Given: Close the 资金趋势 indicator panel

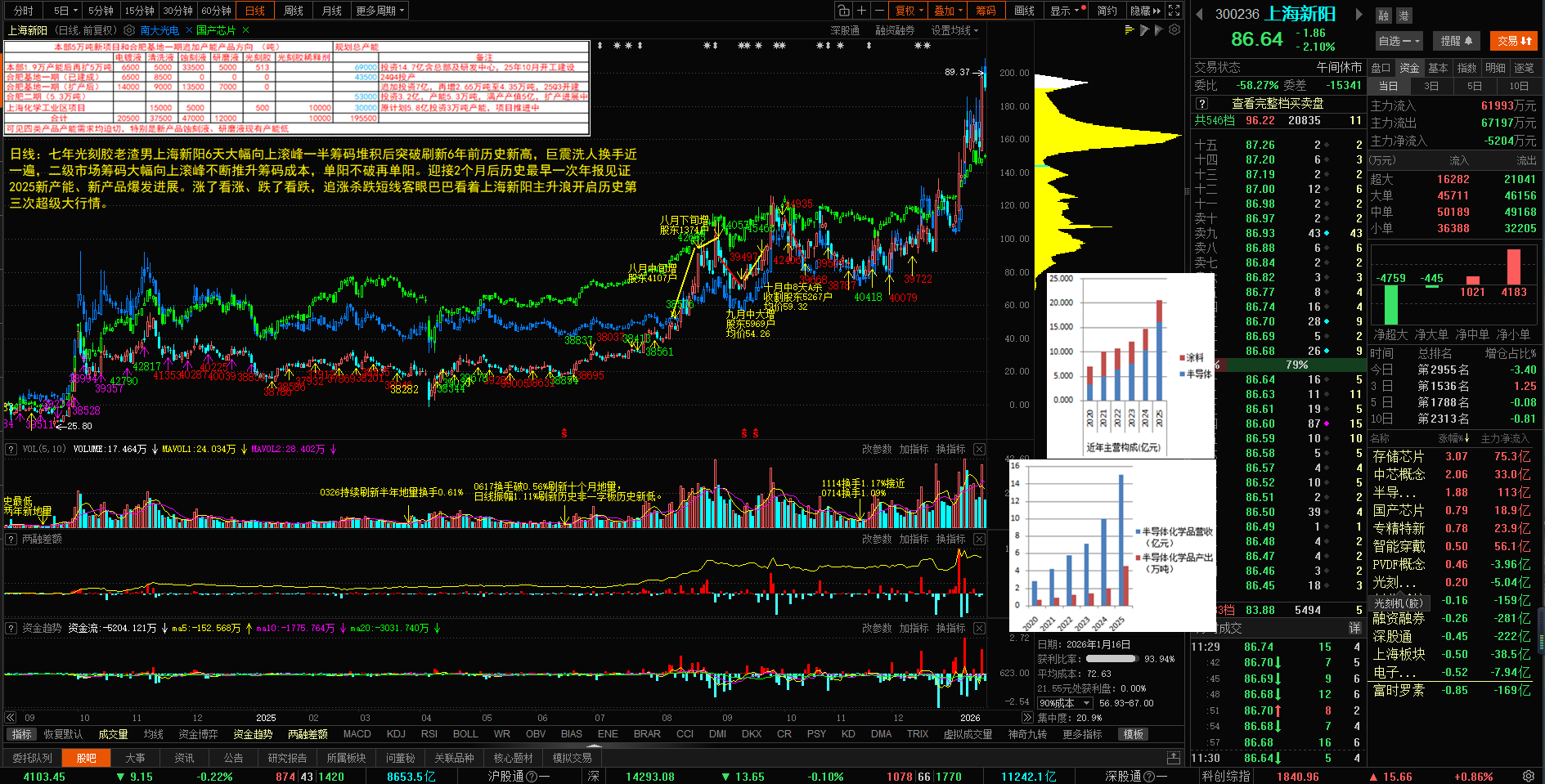Looking at the screenshot, I should [980, 628].
